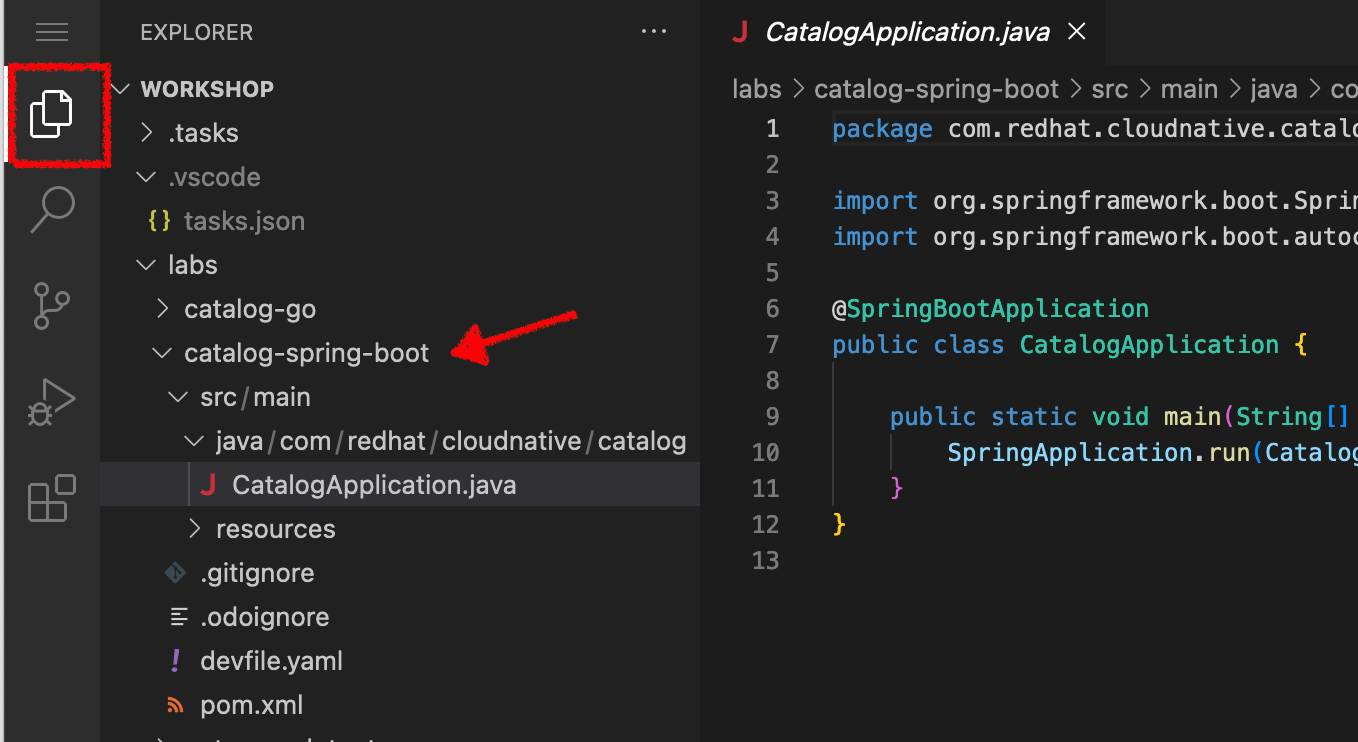Select the .gitignore file
This screenshot has width=1358, height=742.
point(256,572)
